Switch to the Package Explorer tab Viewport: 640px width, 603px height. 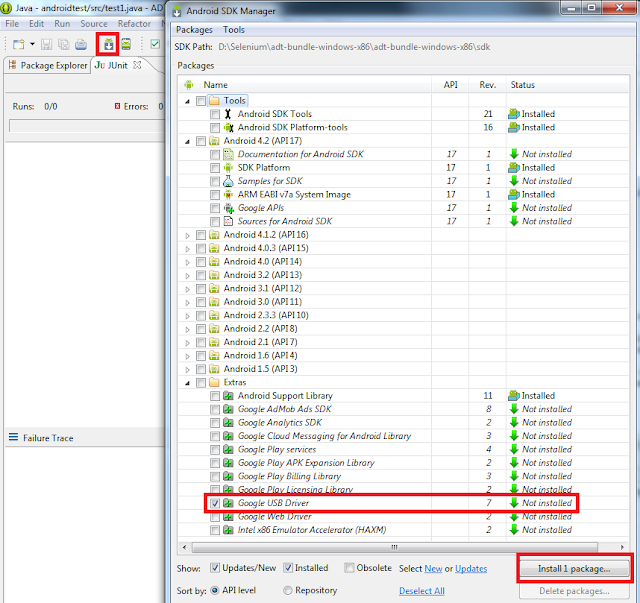point(48,65)
